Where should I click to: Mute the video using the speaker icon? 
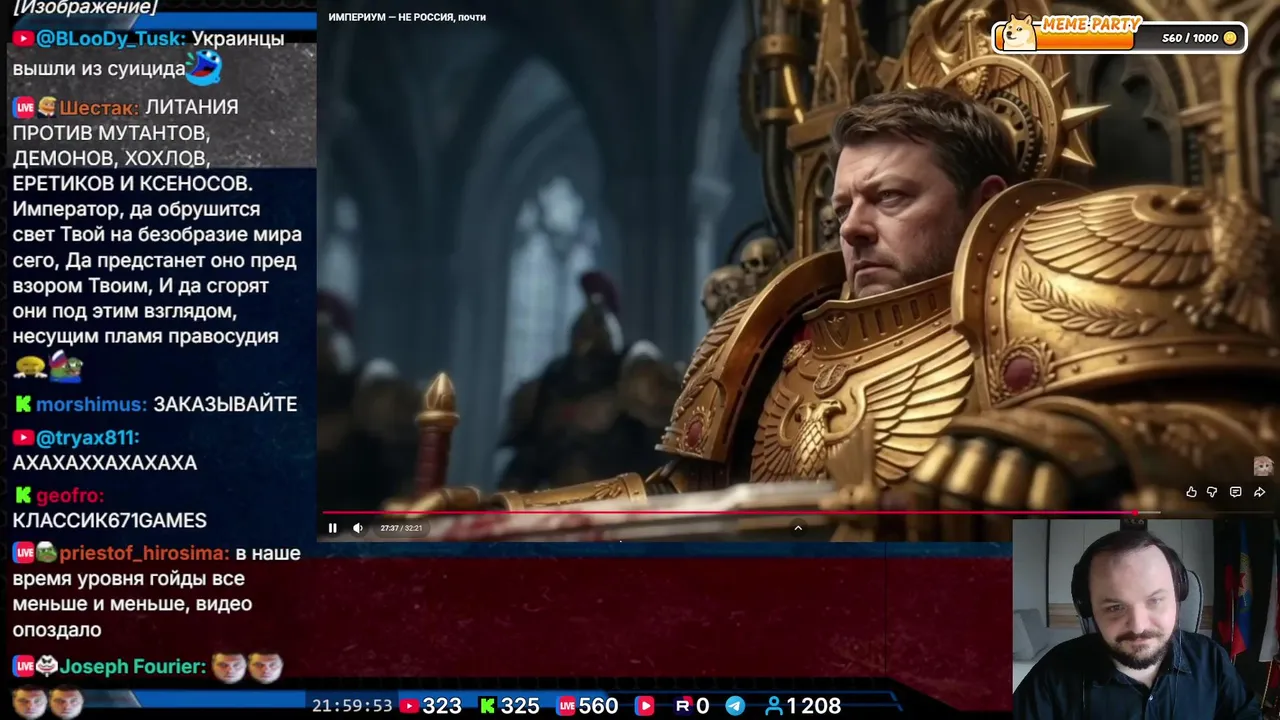coord(358,528)
